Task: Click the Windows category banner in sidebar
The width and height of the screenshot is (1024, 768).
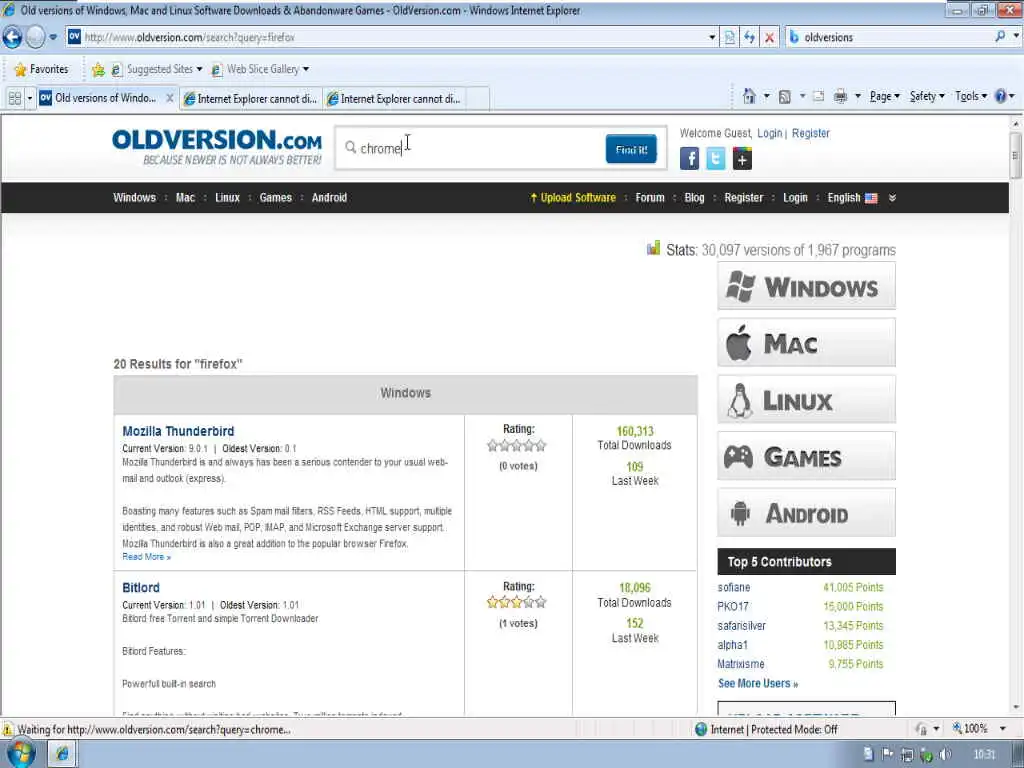Action: coord(807,286)
